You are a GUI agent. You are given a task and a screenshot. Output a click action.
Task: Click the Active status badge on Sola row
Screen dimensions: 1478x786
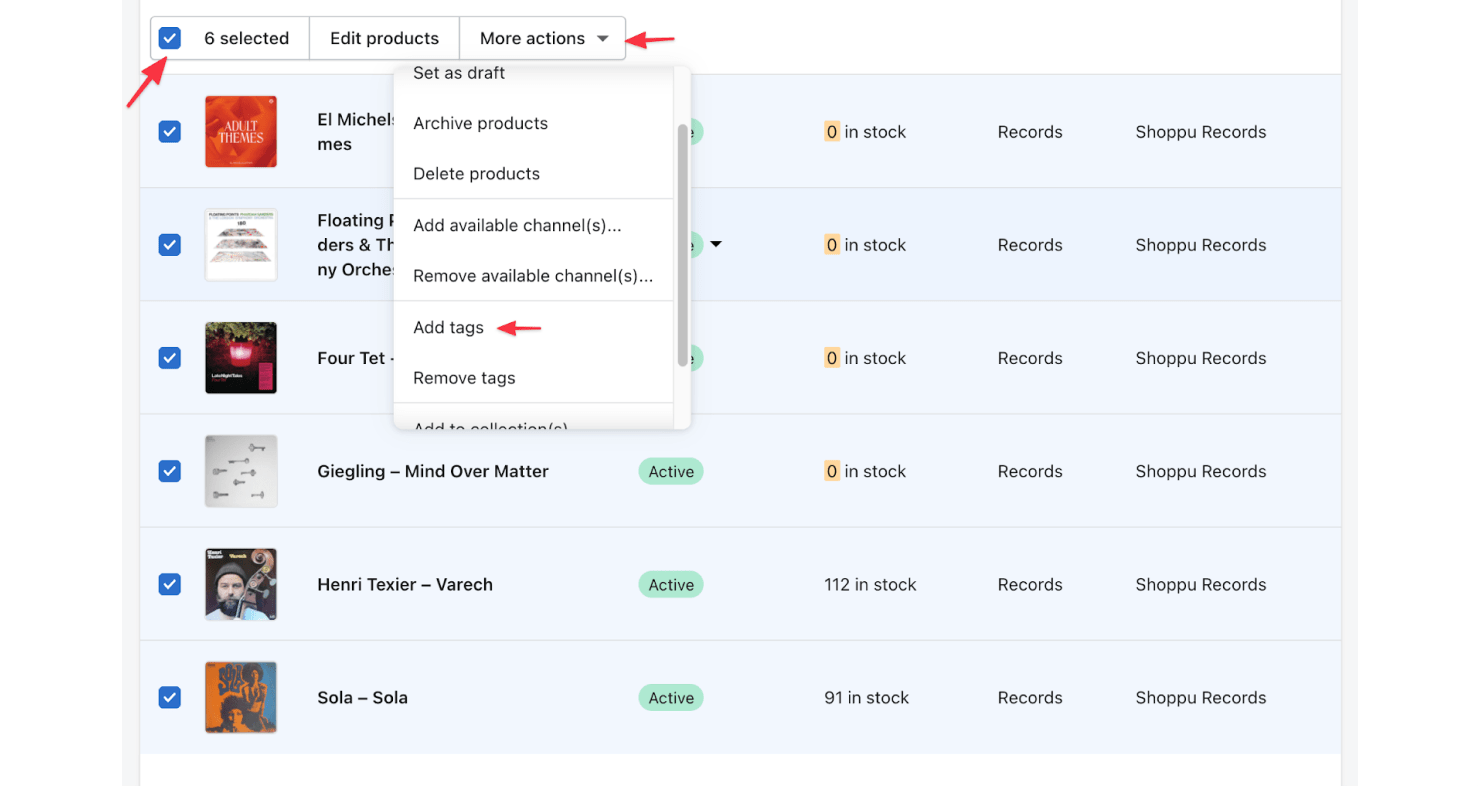pos(670,697)
